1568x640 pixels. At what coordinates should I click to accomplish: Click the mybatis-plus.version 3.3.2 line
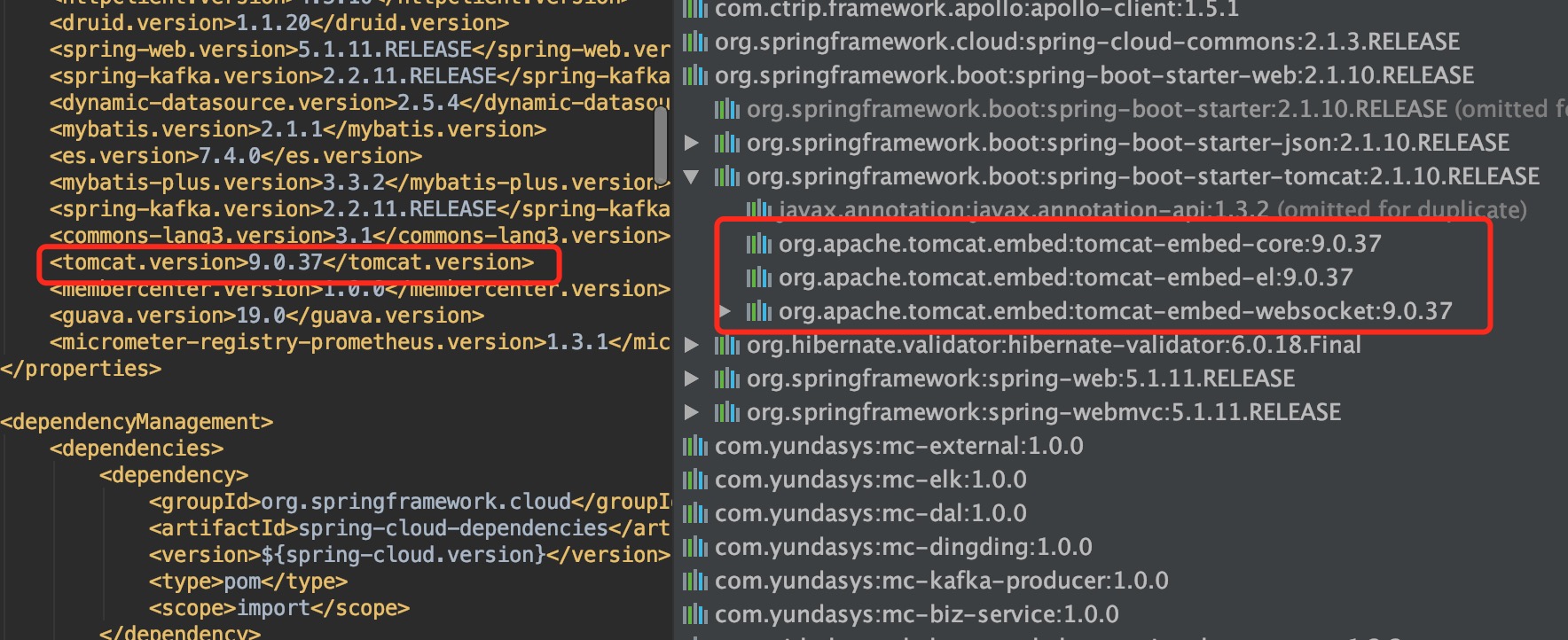pyautogui.click(x=360, y=183)
